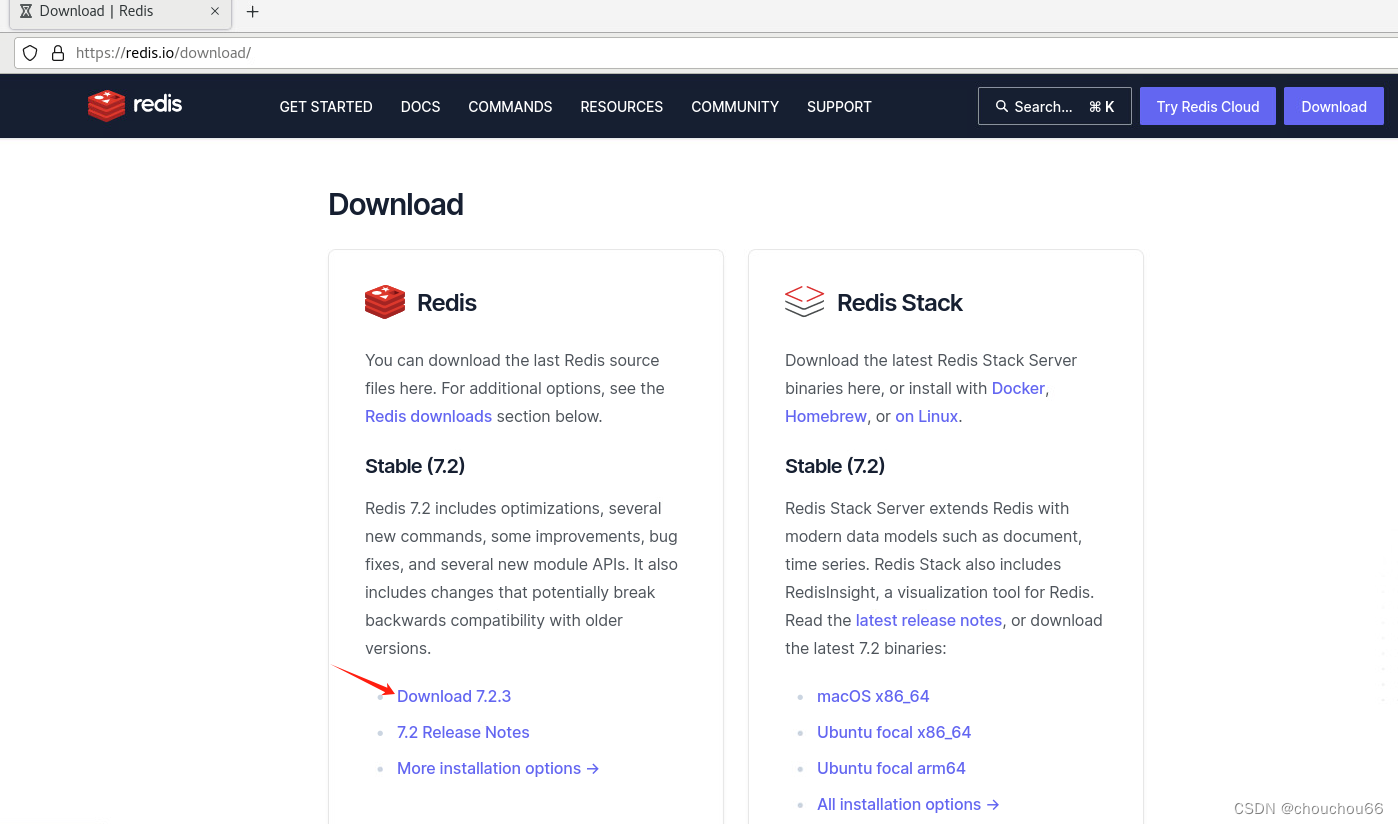Click Stable (7.2) heading in Redis Stack card

click(x=835, y=466)
